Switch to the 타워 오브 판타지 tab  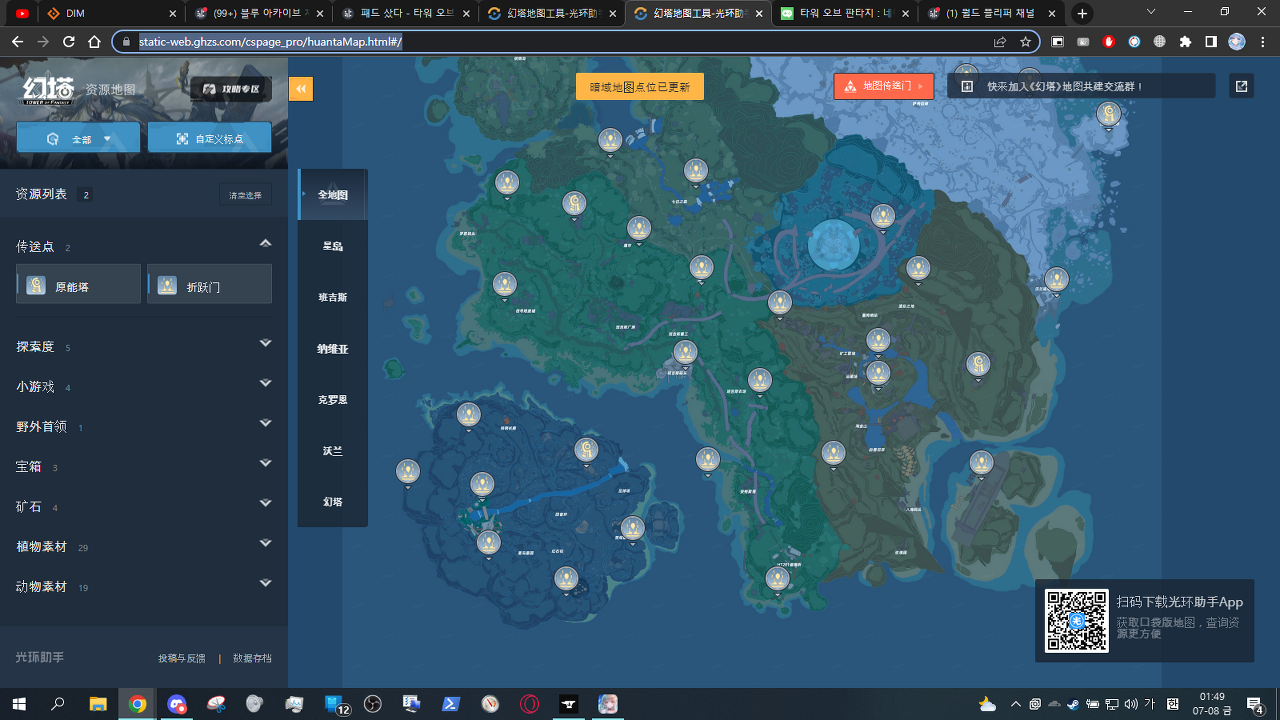tap(844, 14)
